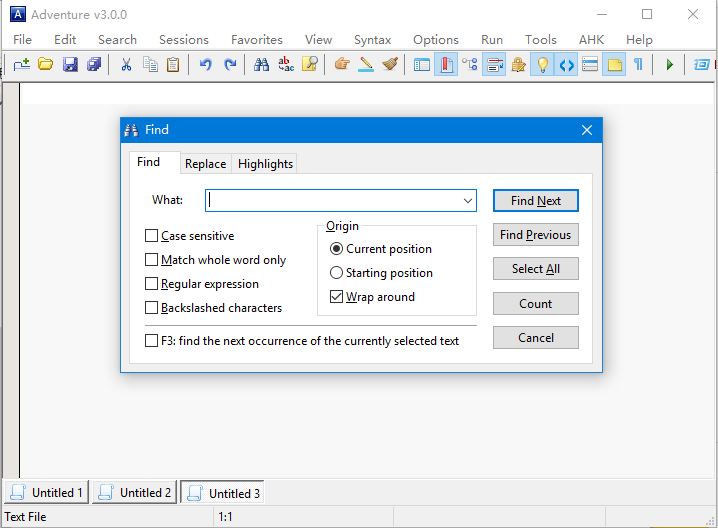Image resolution: width=718 pixels, height=528 pixels.
Task: Uncheck Wrap around option
Action: click(337, 297)
